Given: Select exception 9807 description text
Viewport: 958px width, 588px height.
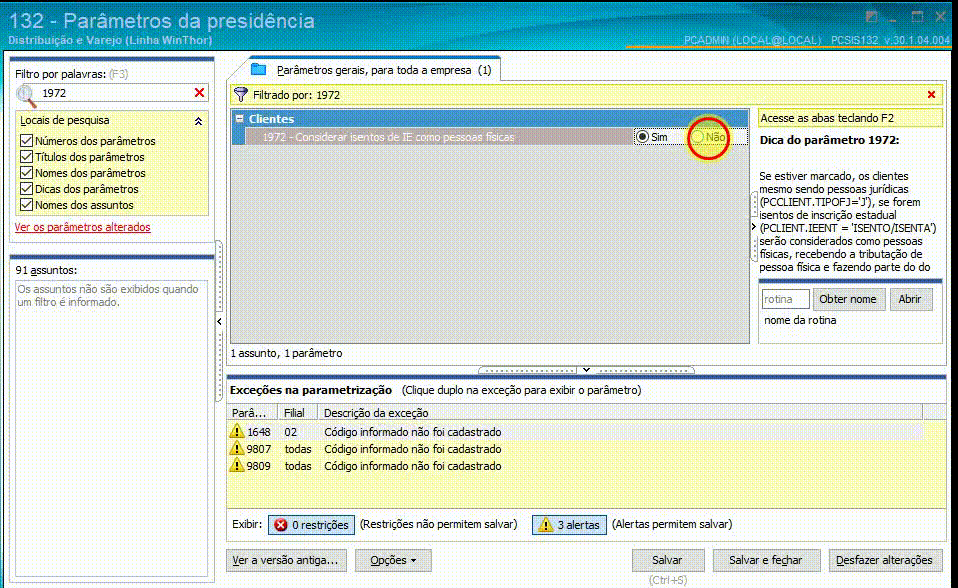Looking at the screenshot, I should tap(412, 449).
